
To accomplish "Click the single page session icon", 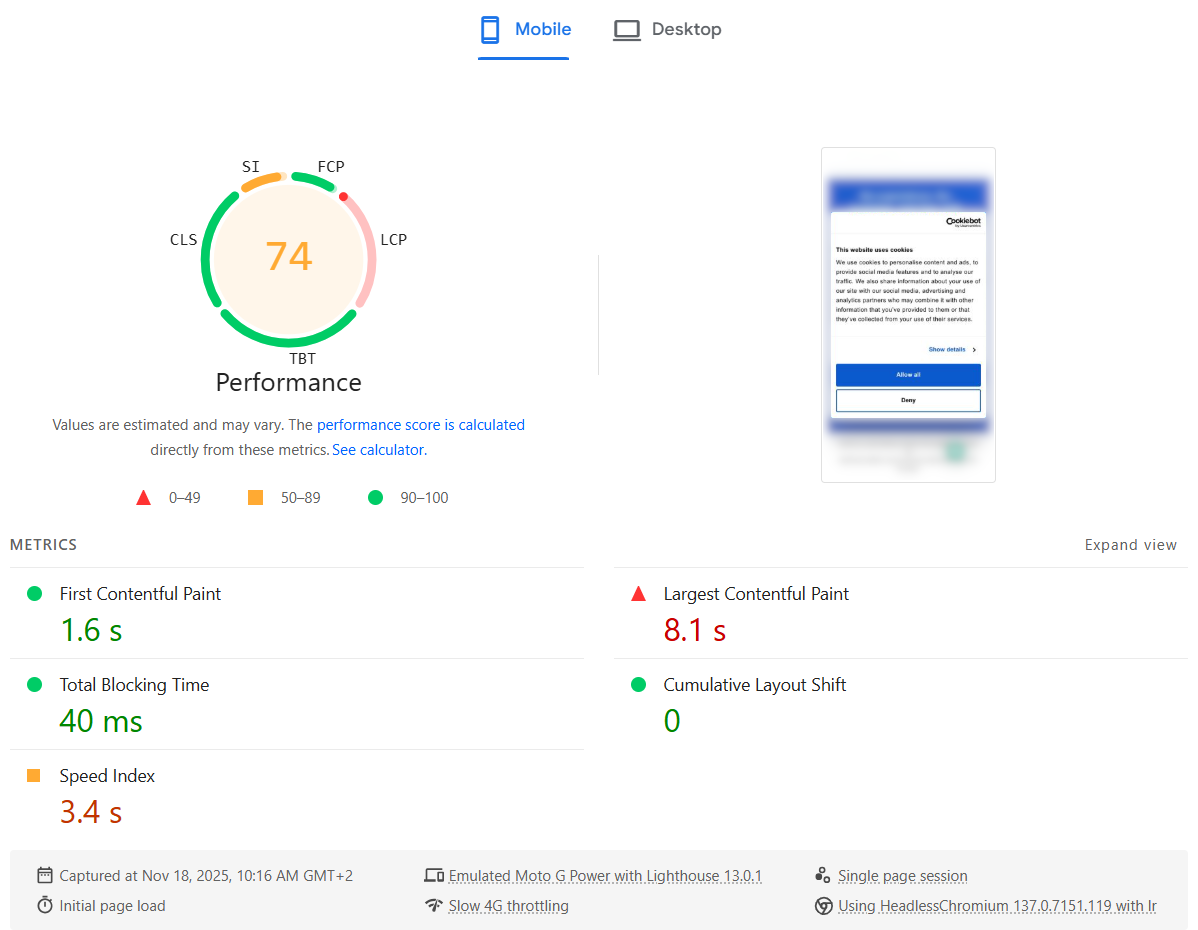I will 823,876.
